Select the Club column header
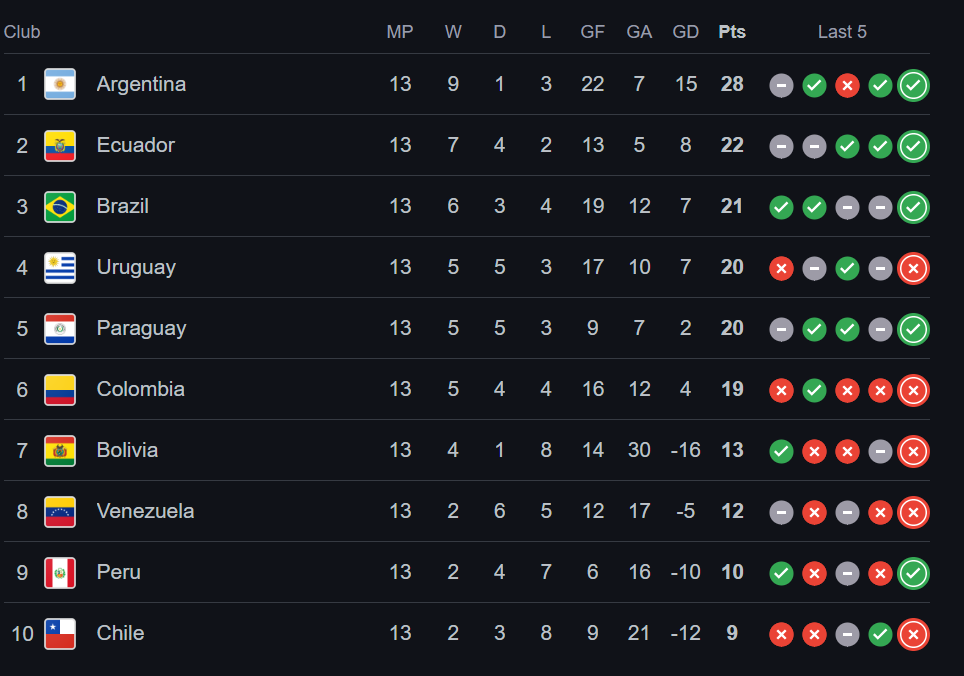Screen dimensions: 964x676 (22, 32)
